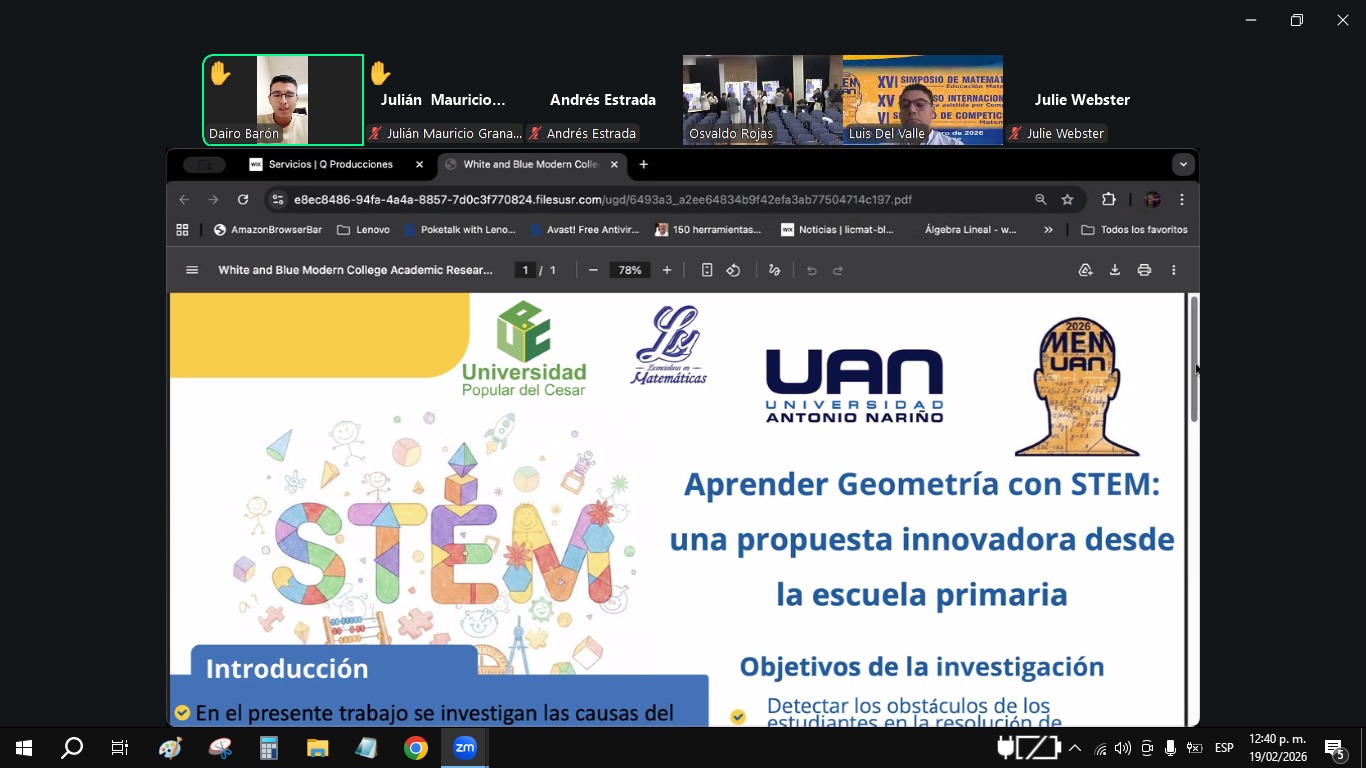Click the PDF zoom percentage field

click(630, 270)
